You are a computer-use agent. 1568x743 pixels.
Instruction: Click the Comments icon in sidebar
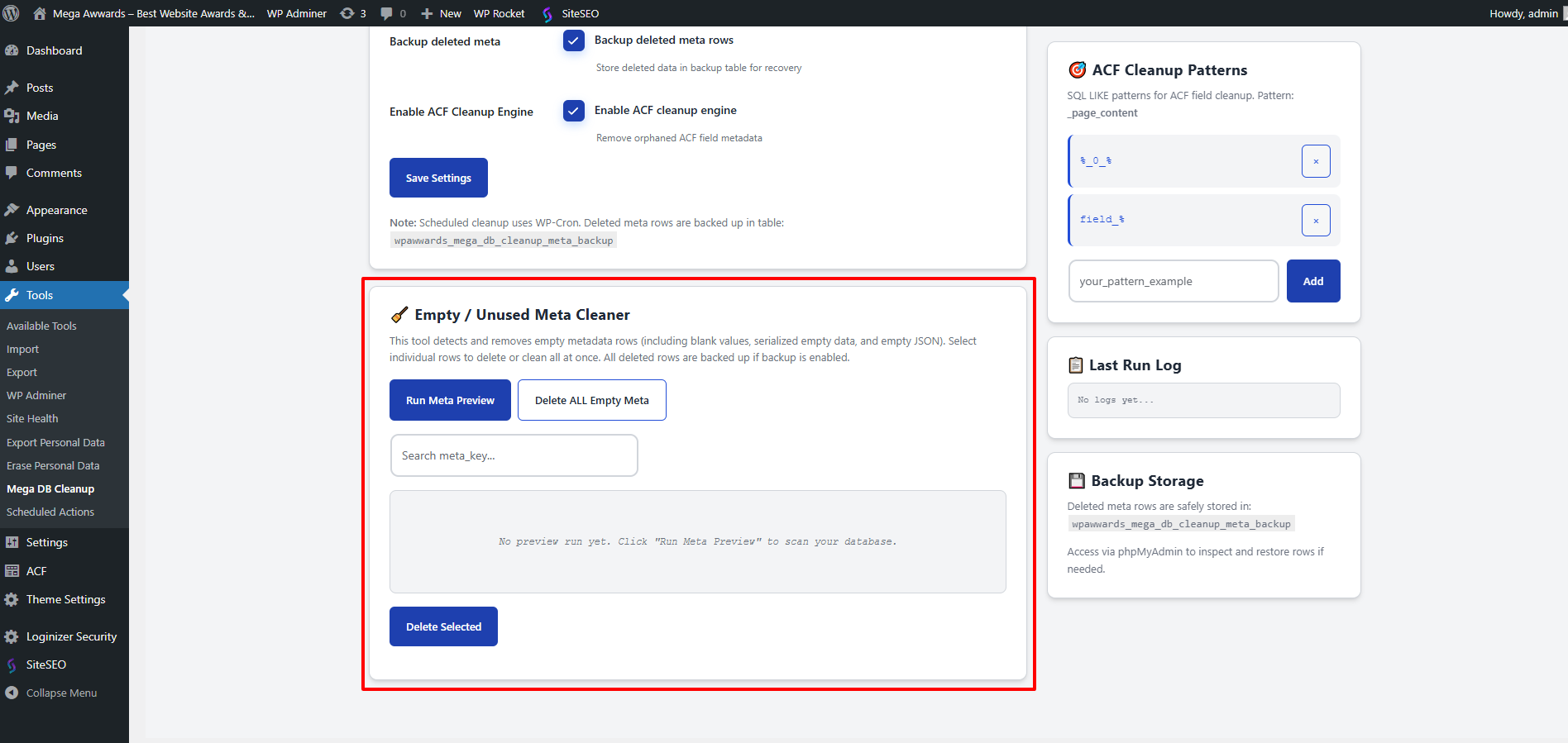12,173
